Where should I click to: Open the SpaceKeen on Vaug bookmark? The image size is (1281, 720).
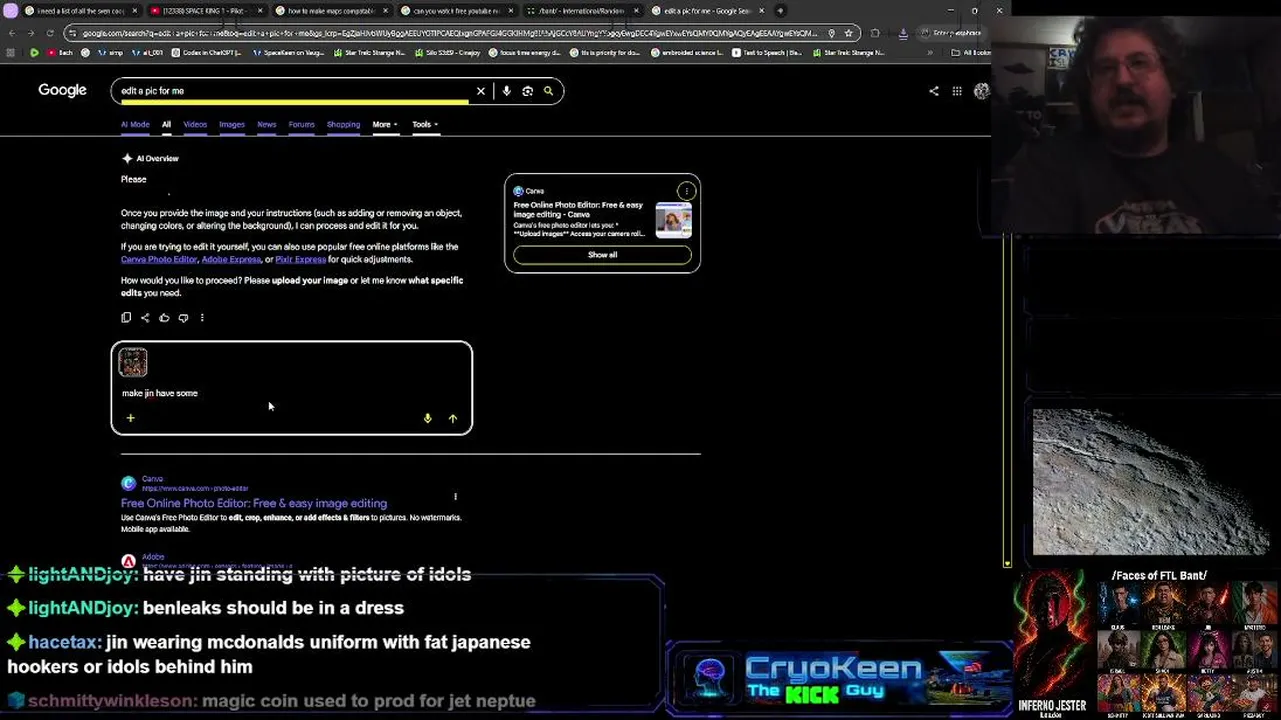290,52
